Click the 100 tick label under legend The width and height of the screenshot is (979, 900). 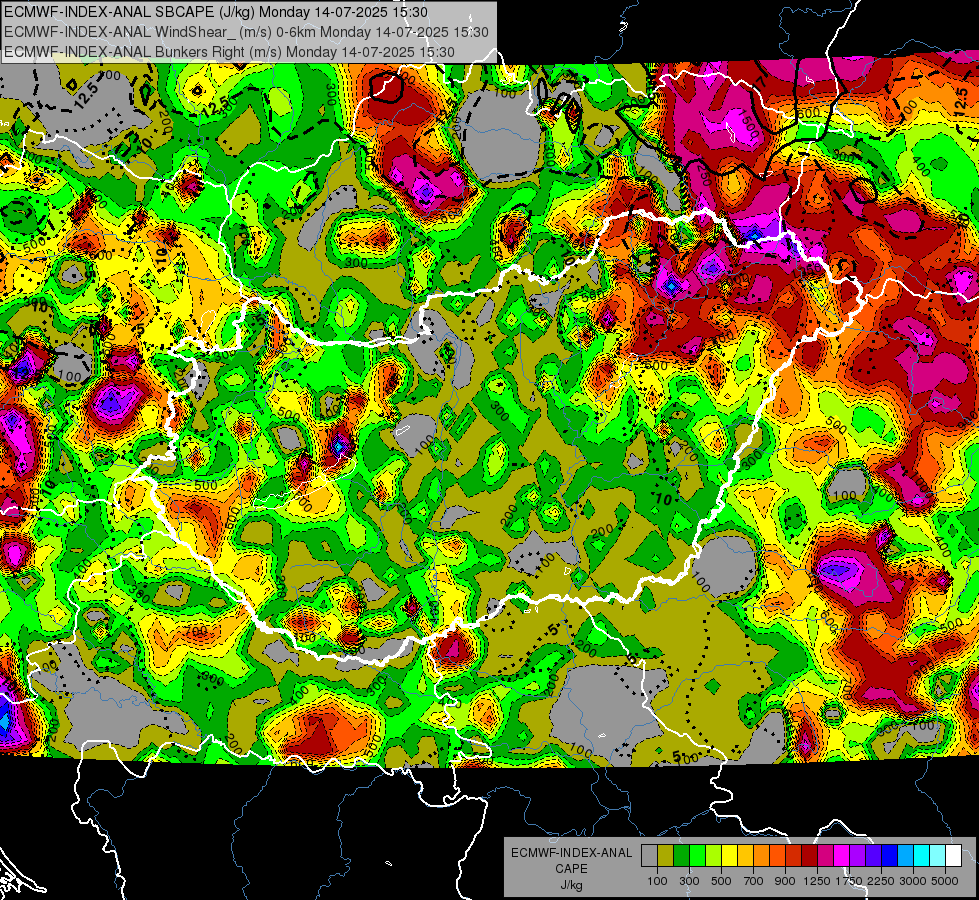pos(657,881)
